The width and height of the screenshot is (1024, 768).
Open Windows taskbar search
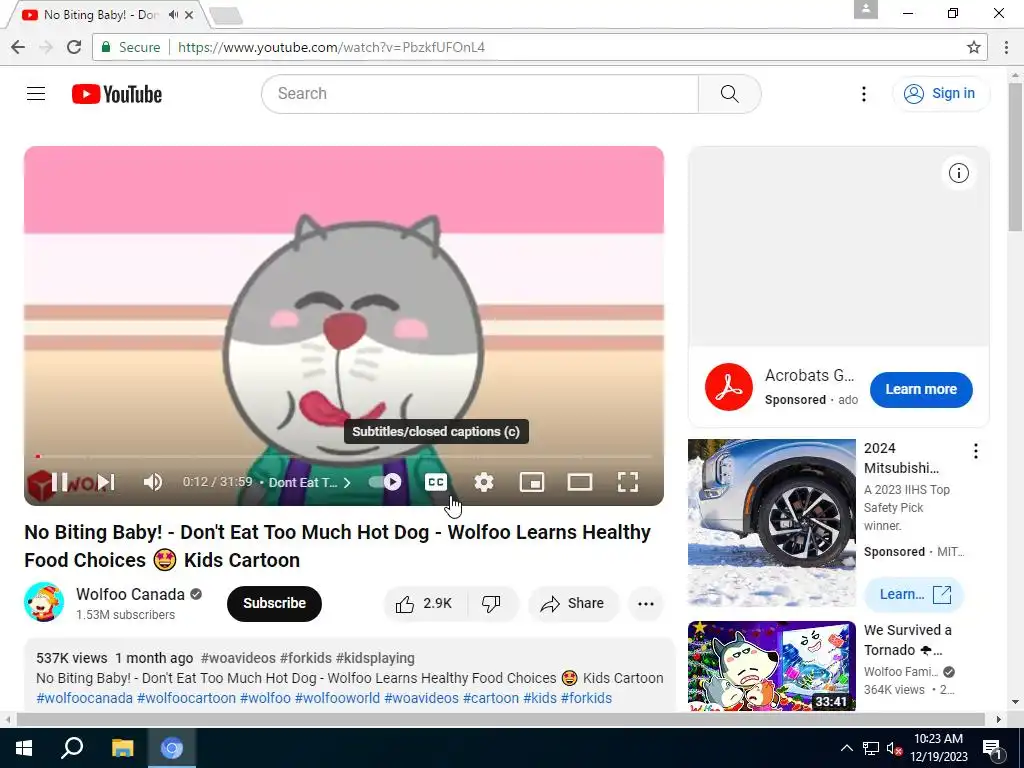pos(72,748)
